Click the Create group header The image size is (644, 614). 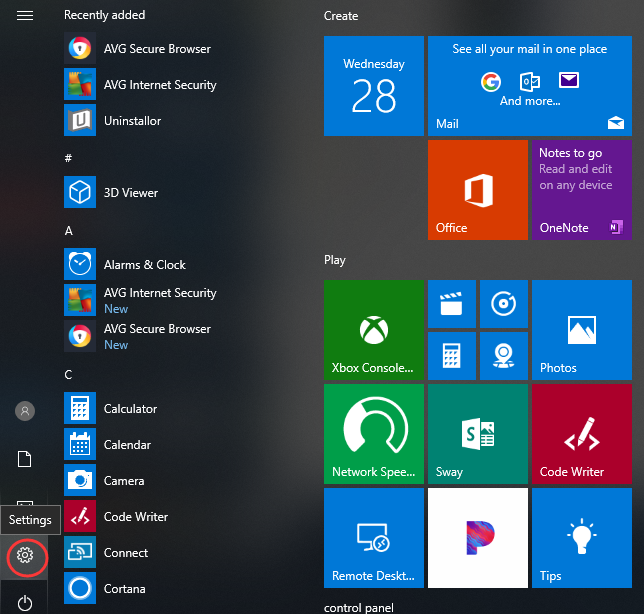(x=341, y=16)
